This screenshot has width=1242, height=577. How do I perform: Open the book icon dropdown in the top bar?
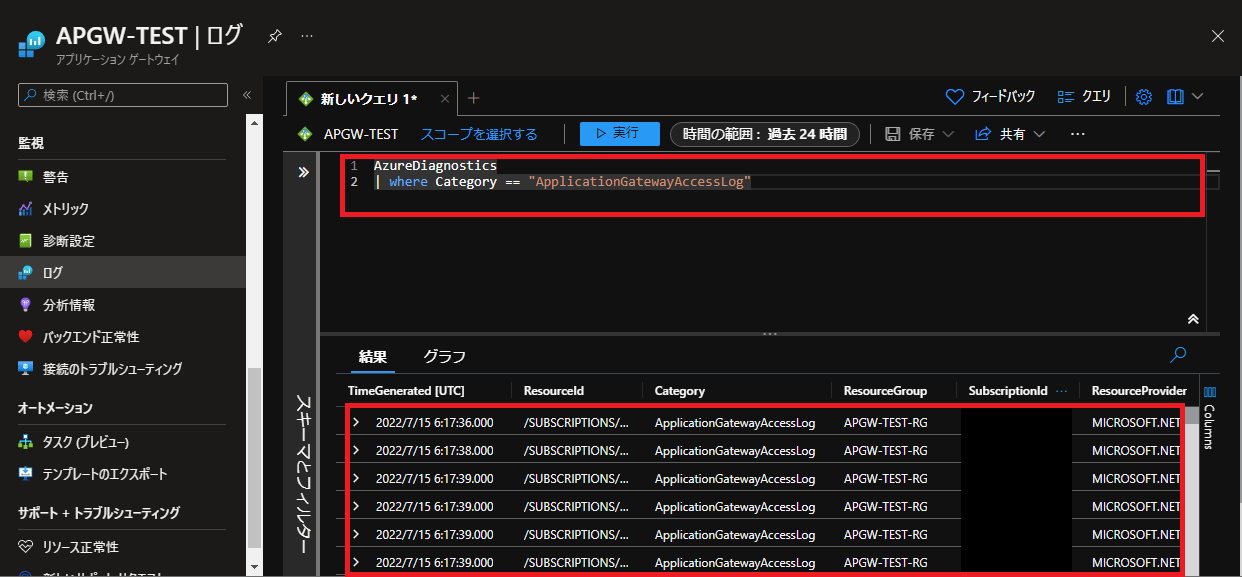coord(1185,97)
